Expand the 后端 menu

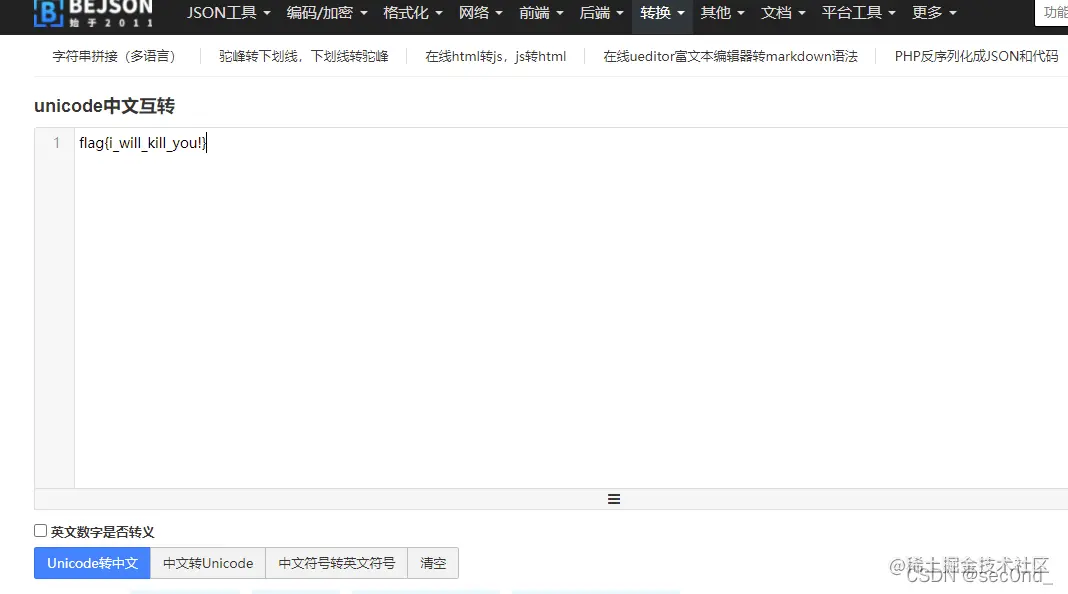[601, 13]
